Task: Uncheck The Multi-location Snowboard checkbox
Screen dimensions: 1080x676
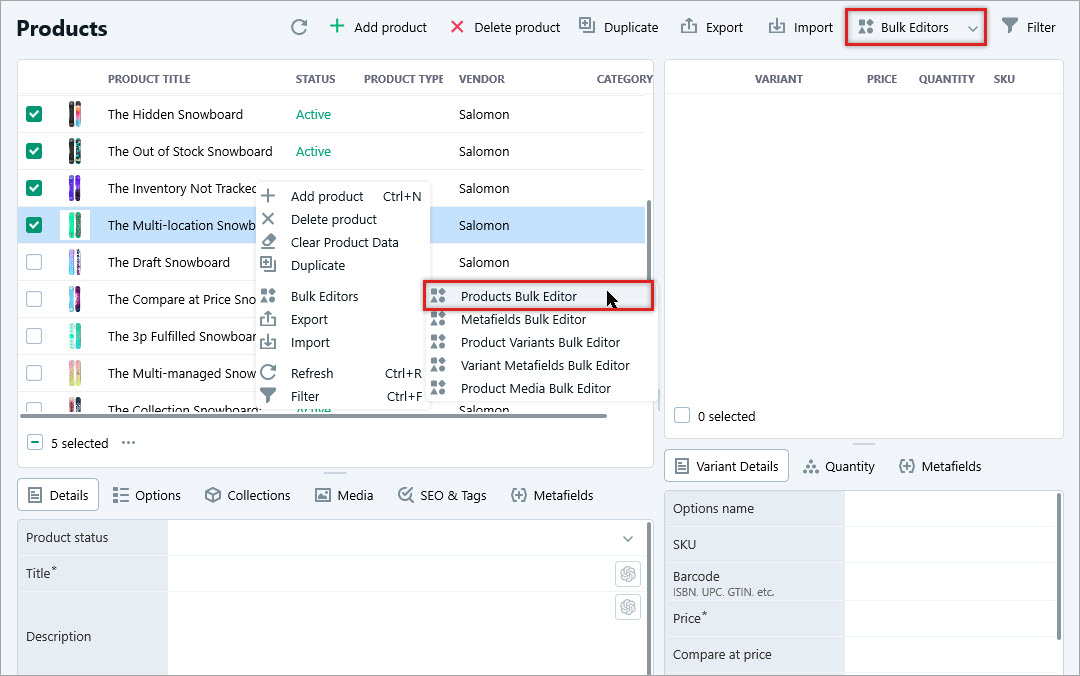Action: 34,225
